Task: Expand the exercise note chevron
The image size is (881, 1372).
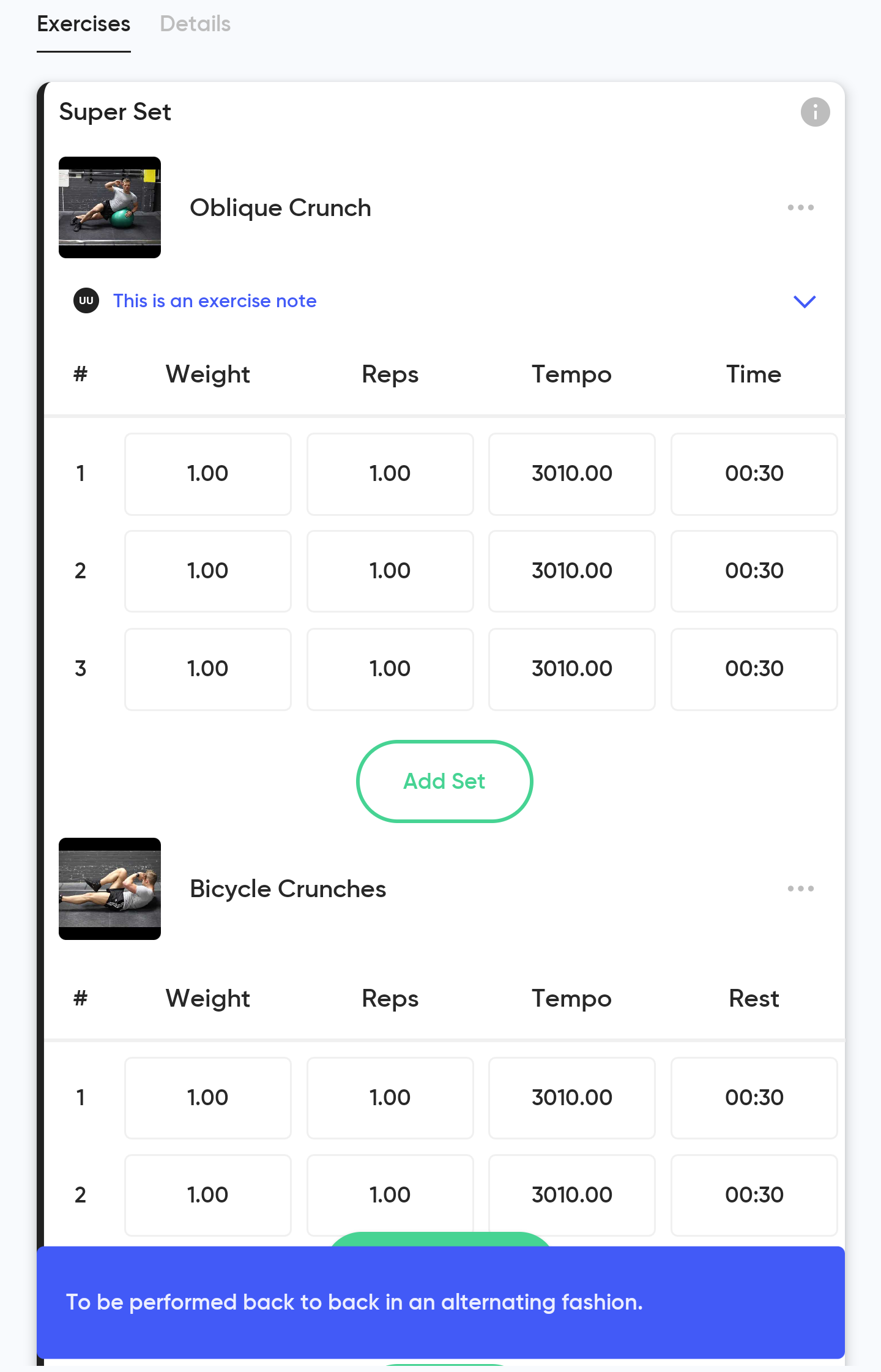Action: point(805,301)
